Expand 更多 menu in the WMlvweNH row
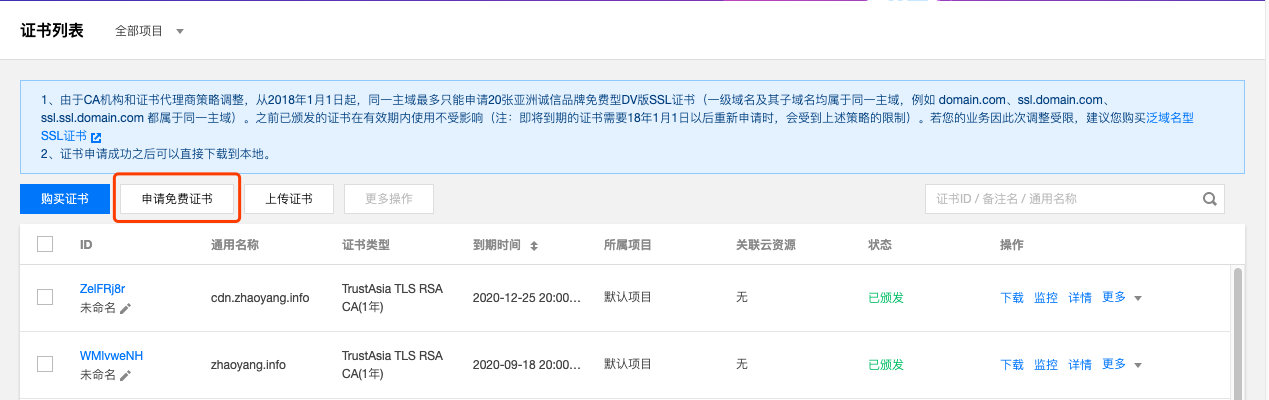Image resolution: width=1269 pixels, height=400 pixels. click(x=1121, y=364)
